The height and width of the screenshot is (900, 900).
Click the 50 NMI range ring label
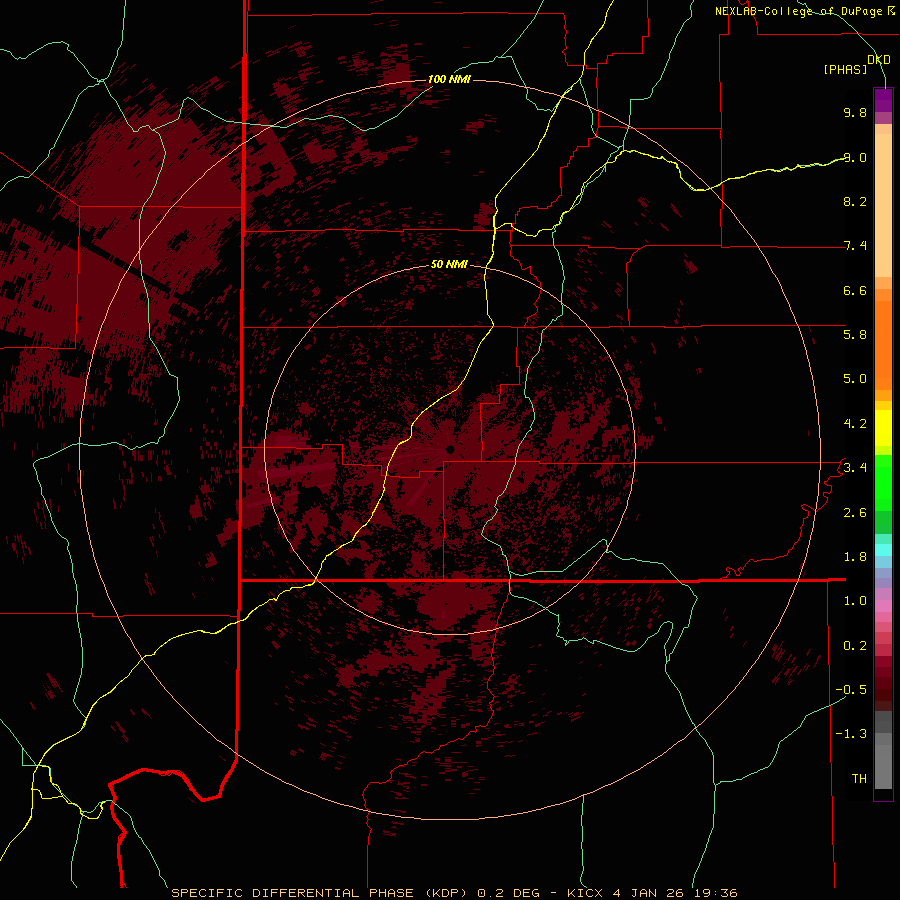449,265
